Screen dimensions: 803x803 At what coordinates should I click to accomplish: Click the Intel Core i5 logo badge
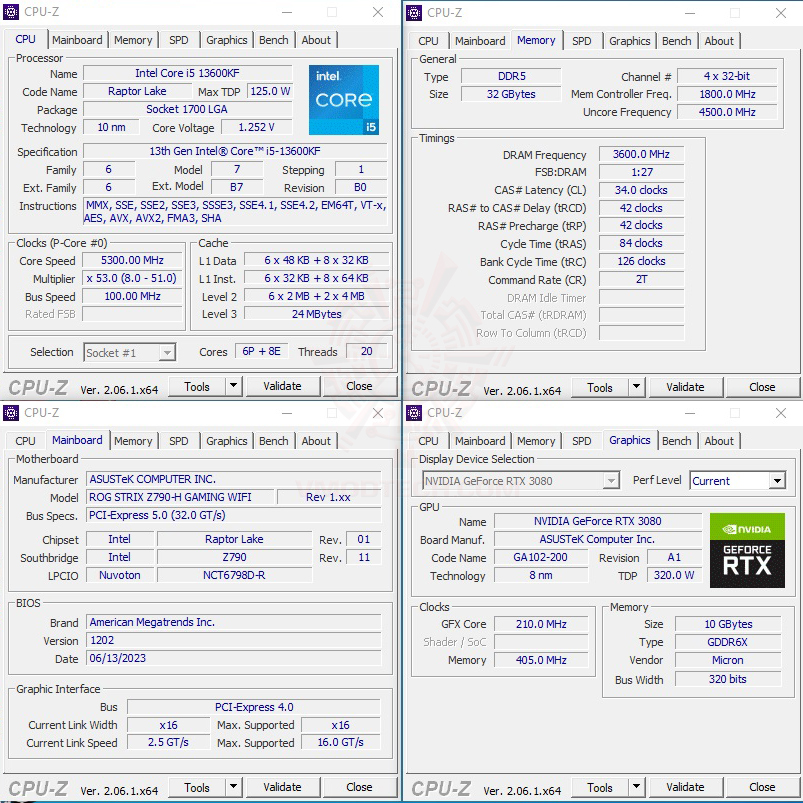pyautogui.click(x=344, y=100)
